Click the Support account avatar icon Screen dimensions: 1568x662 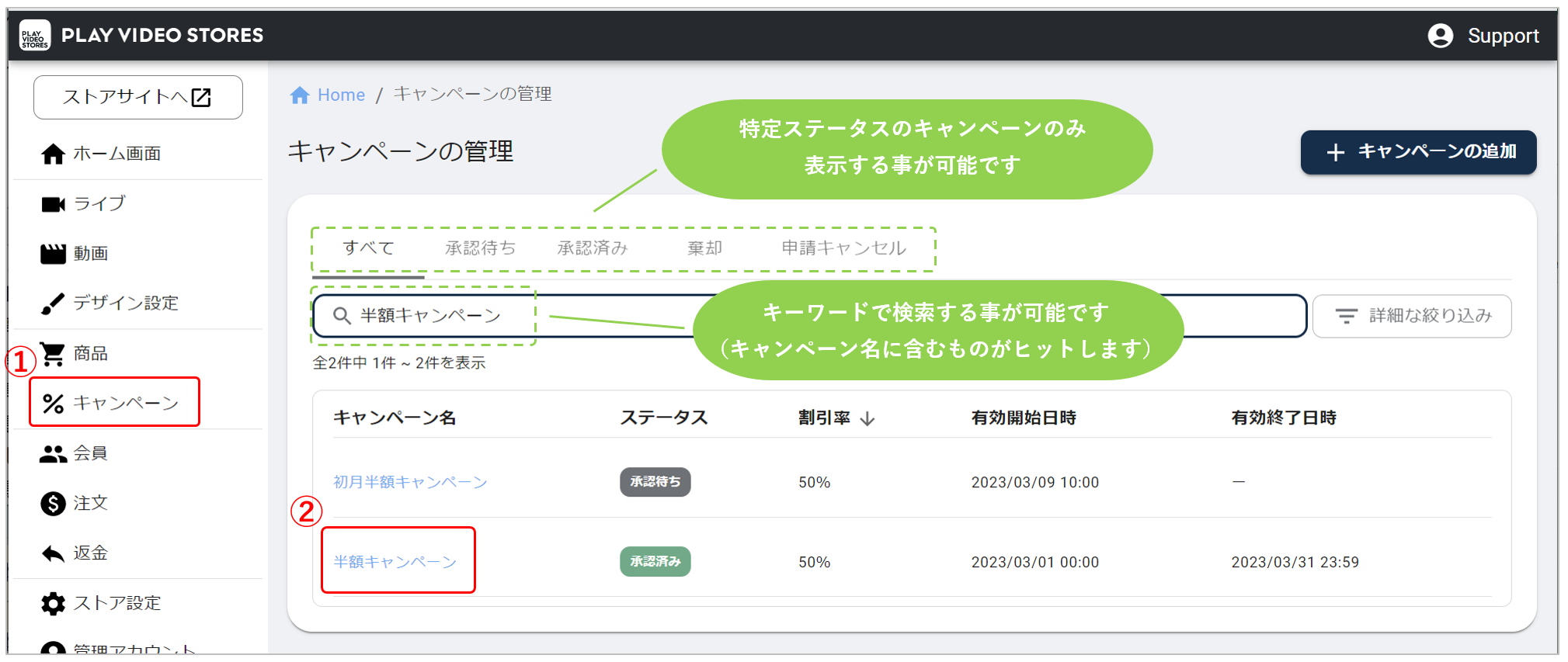(1440, 36)
